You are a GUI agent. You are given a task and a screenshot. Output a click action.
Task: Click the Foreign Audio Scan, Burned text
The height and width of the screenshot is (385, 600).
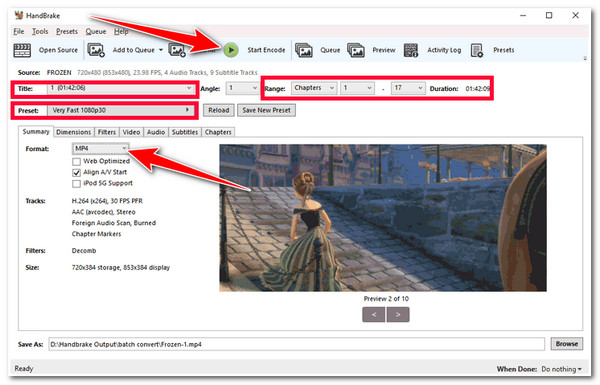114,223
